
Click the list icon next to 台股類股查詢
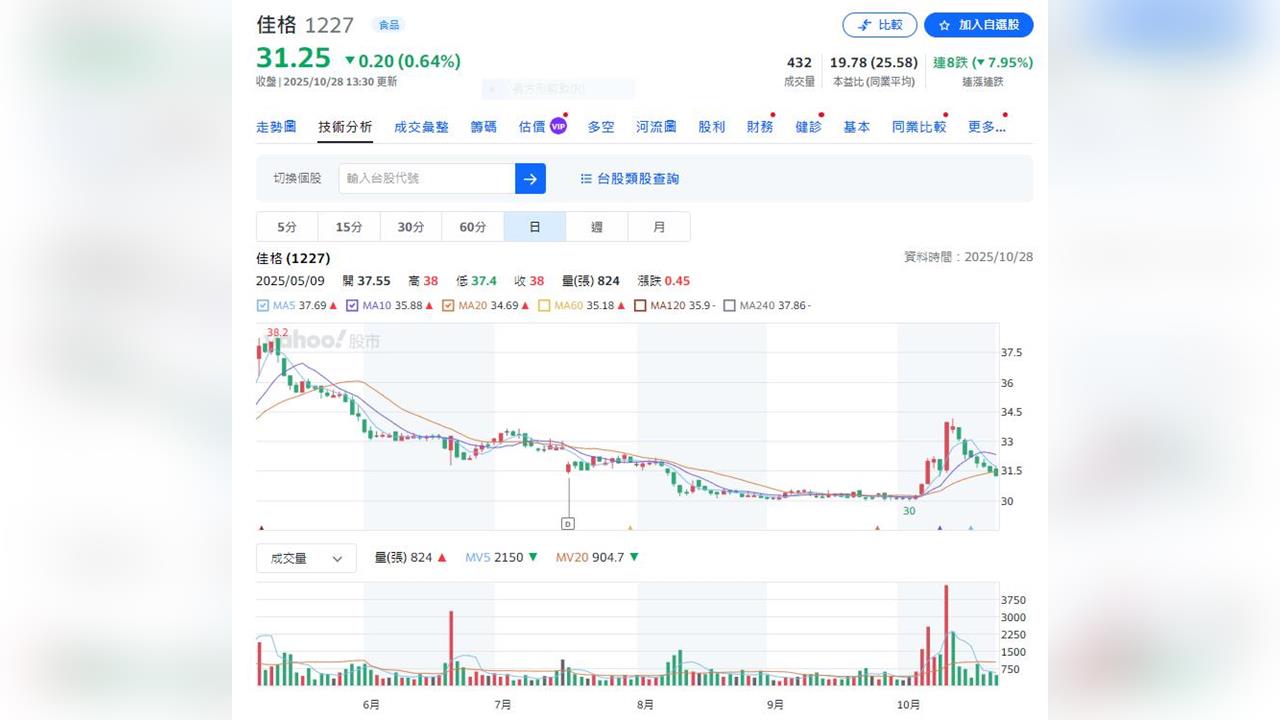pyautogui.click(x=585, y=178)
